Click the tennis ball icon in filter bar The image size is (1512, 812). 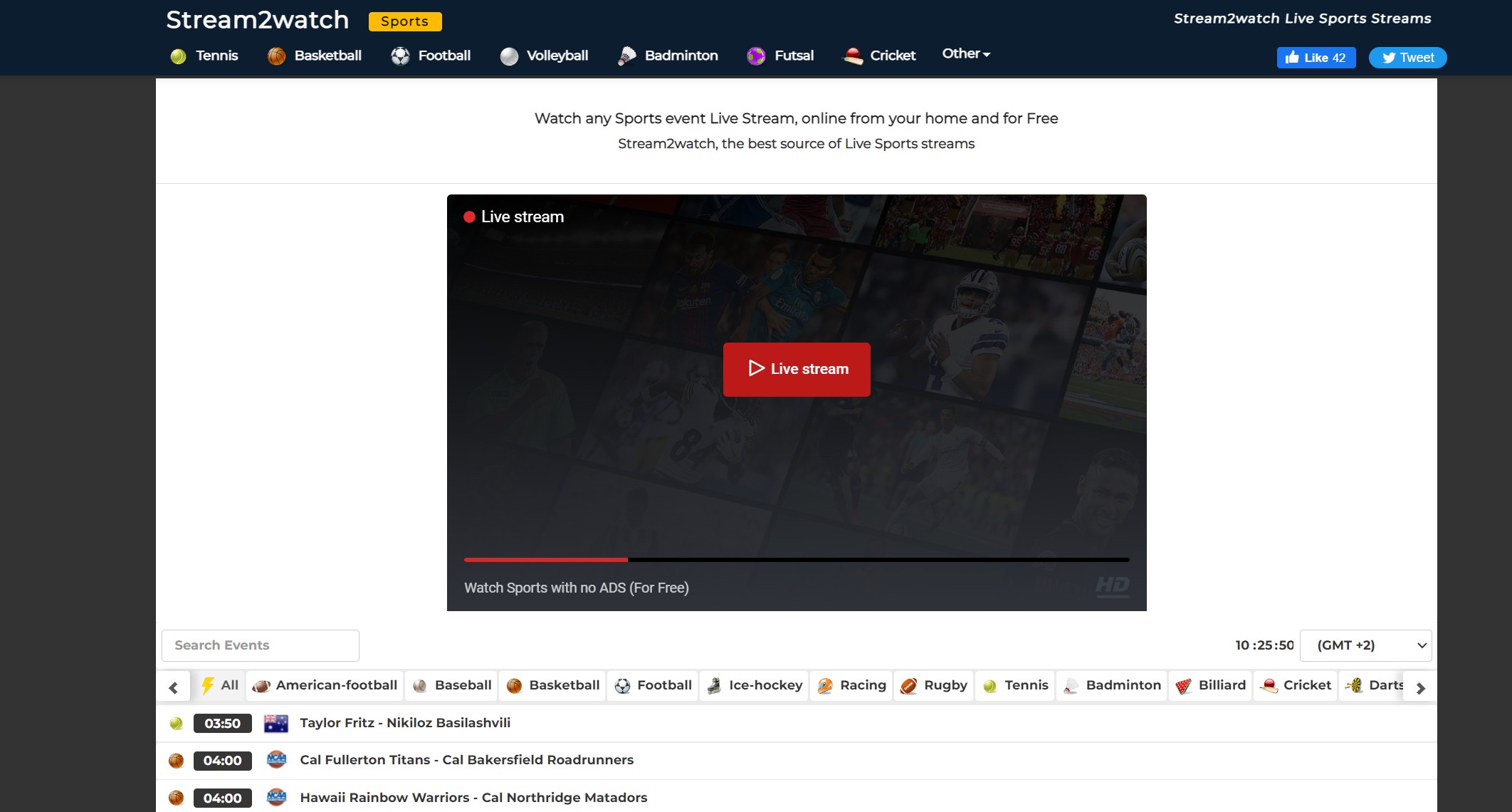coord(989,686)
